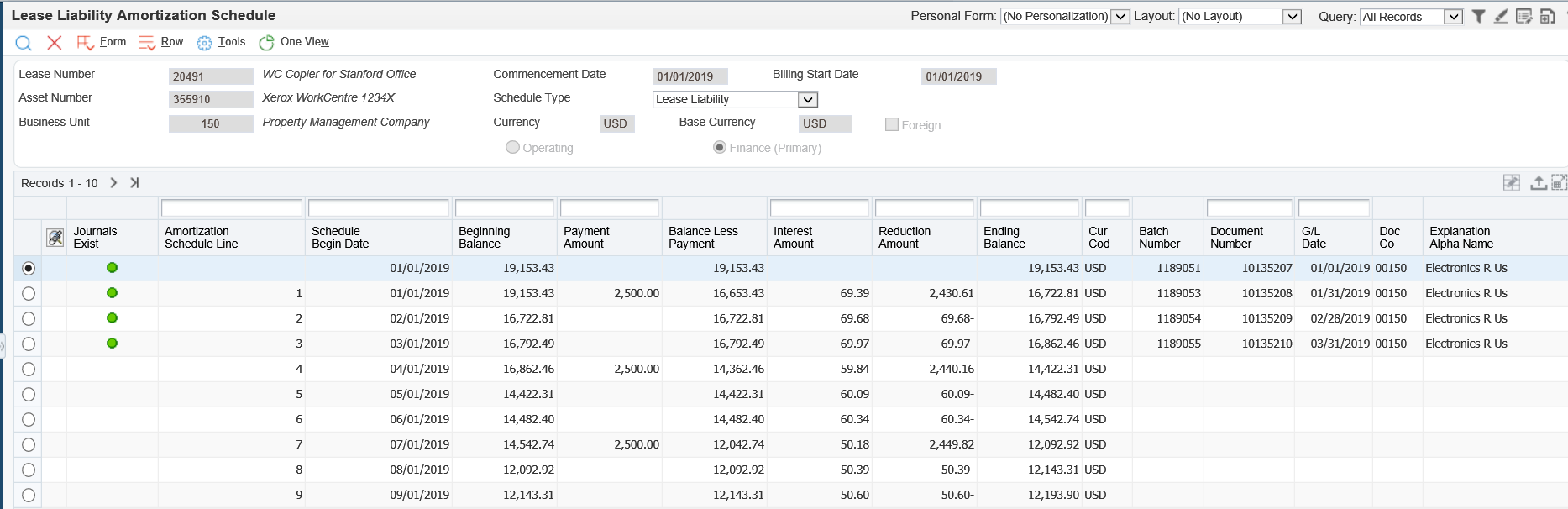Viewport: 1568px width, 509px height.
Task: Click the customize grid pencil icon
Action: pyautogui.click(x=1512, y=182)
